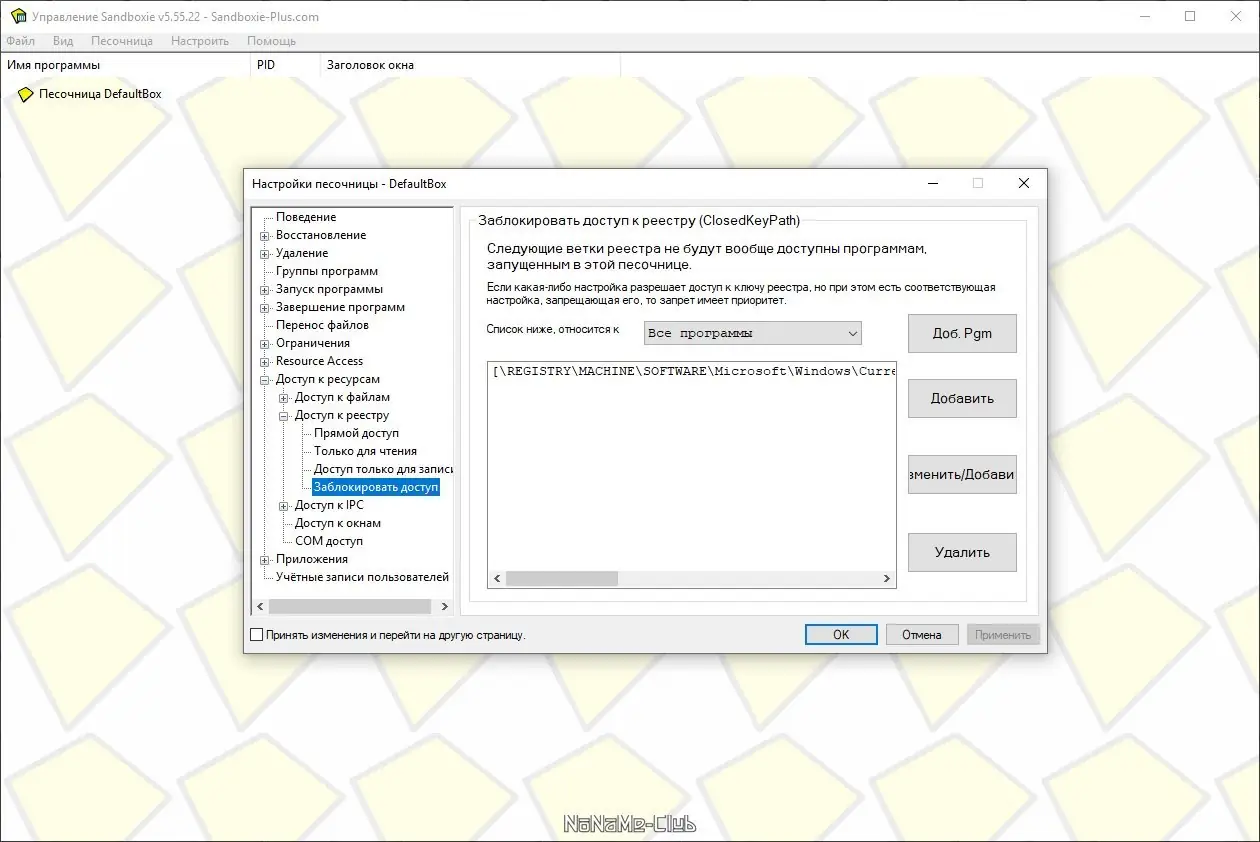Open the Песочница menu

coord(122,41)
